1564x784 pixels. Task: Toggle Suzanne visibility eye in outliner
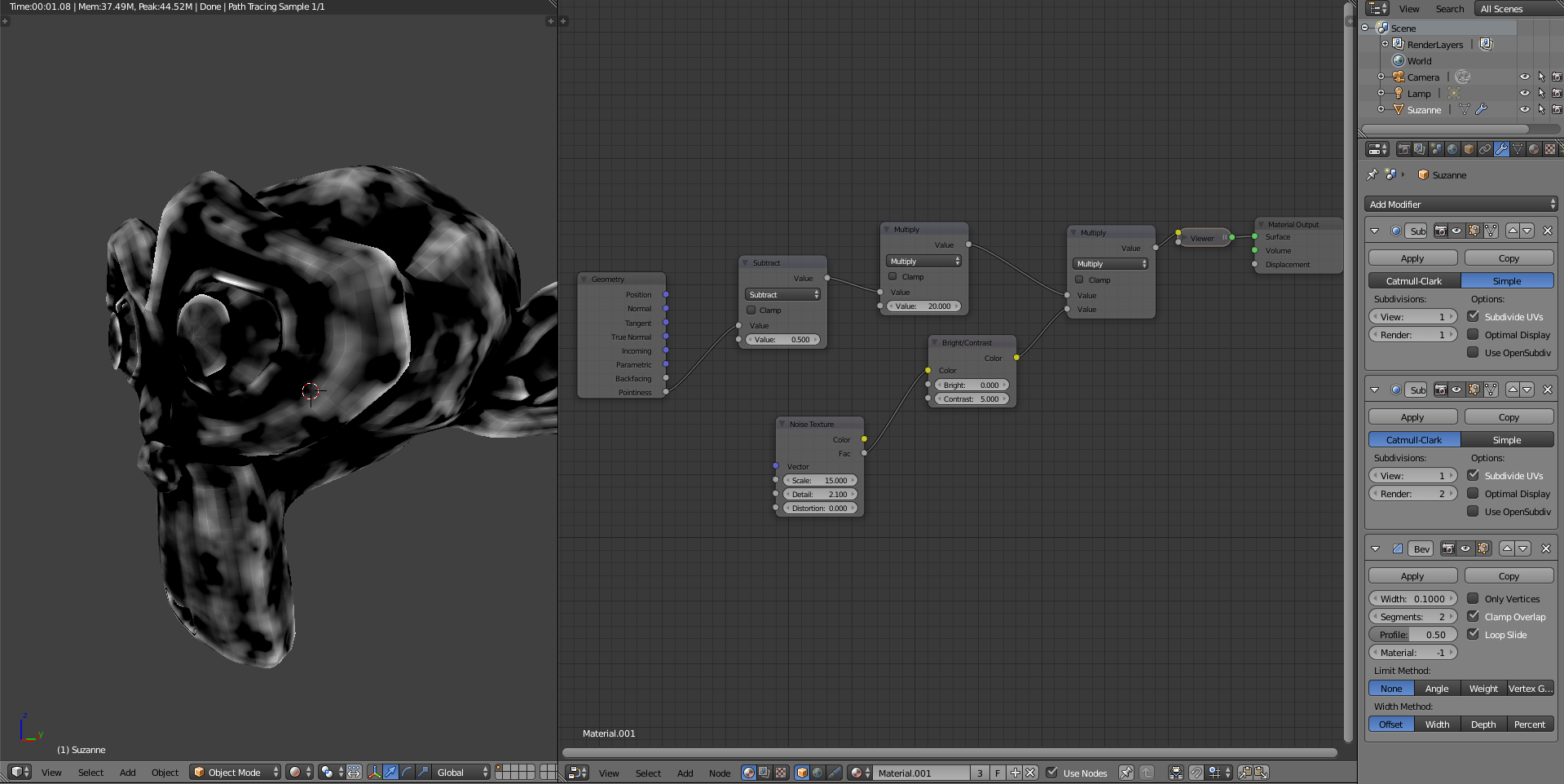(1525, 109)
